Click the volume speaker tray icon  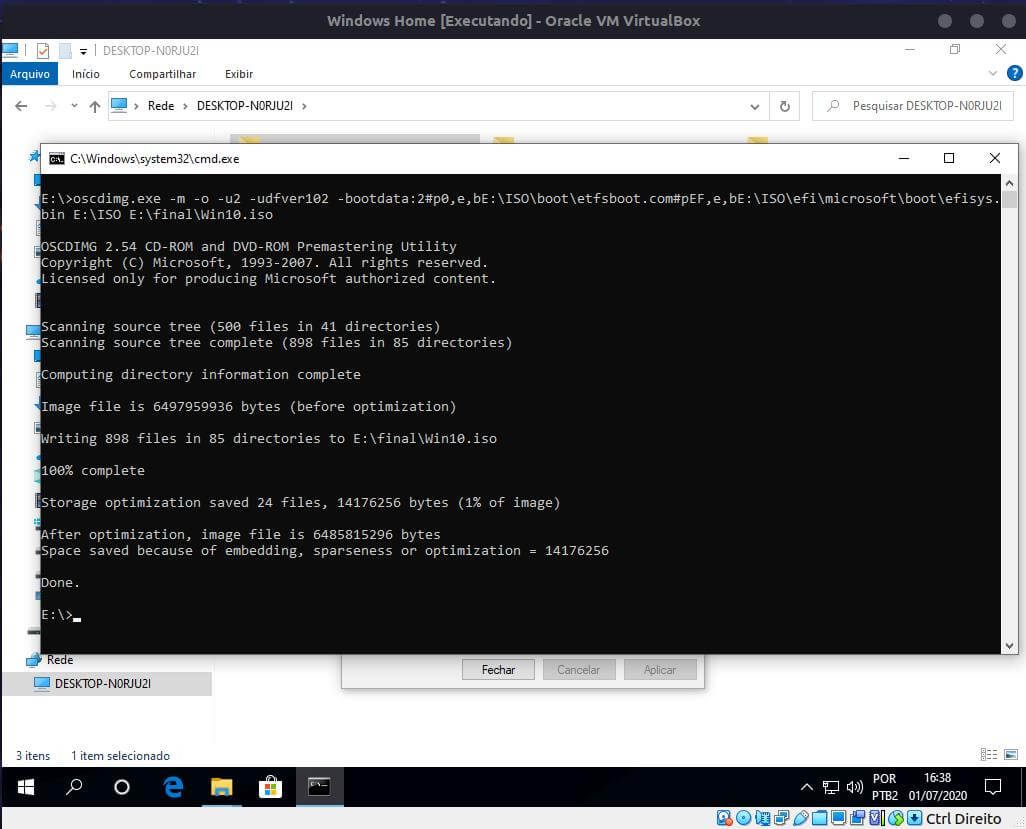click(x=855, y=787)
